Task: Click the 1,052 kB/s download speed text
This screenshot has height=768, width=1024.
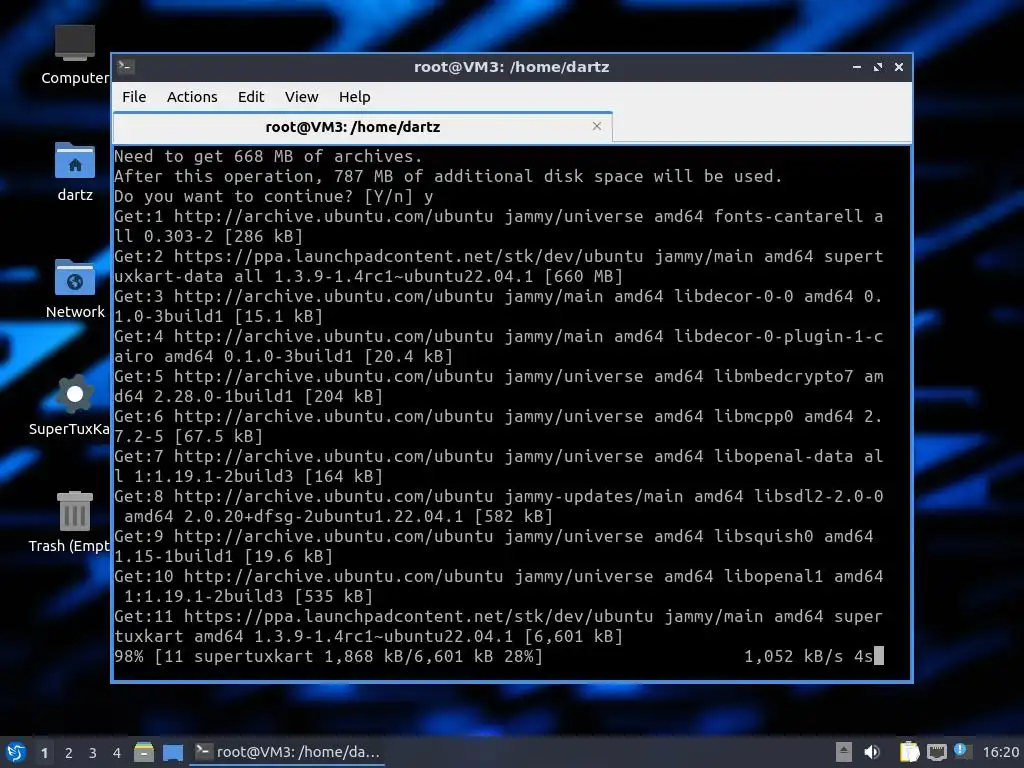Action: 793,656
